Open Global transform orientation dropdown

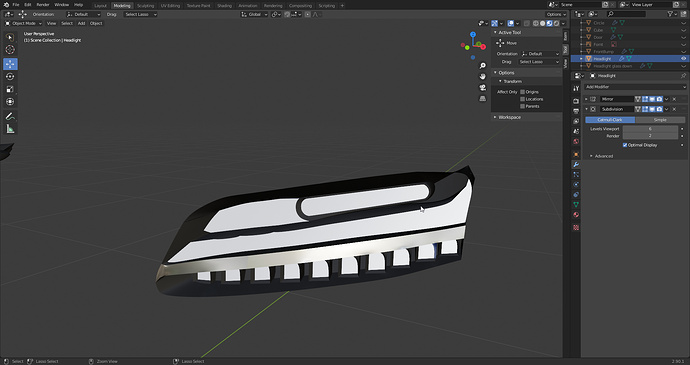point(254,15)
